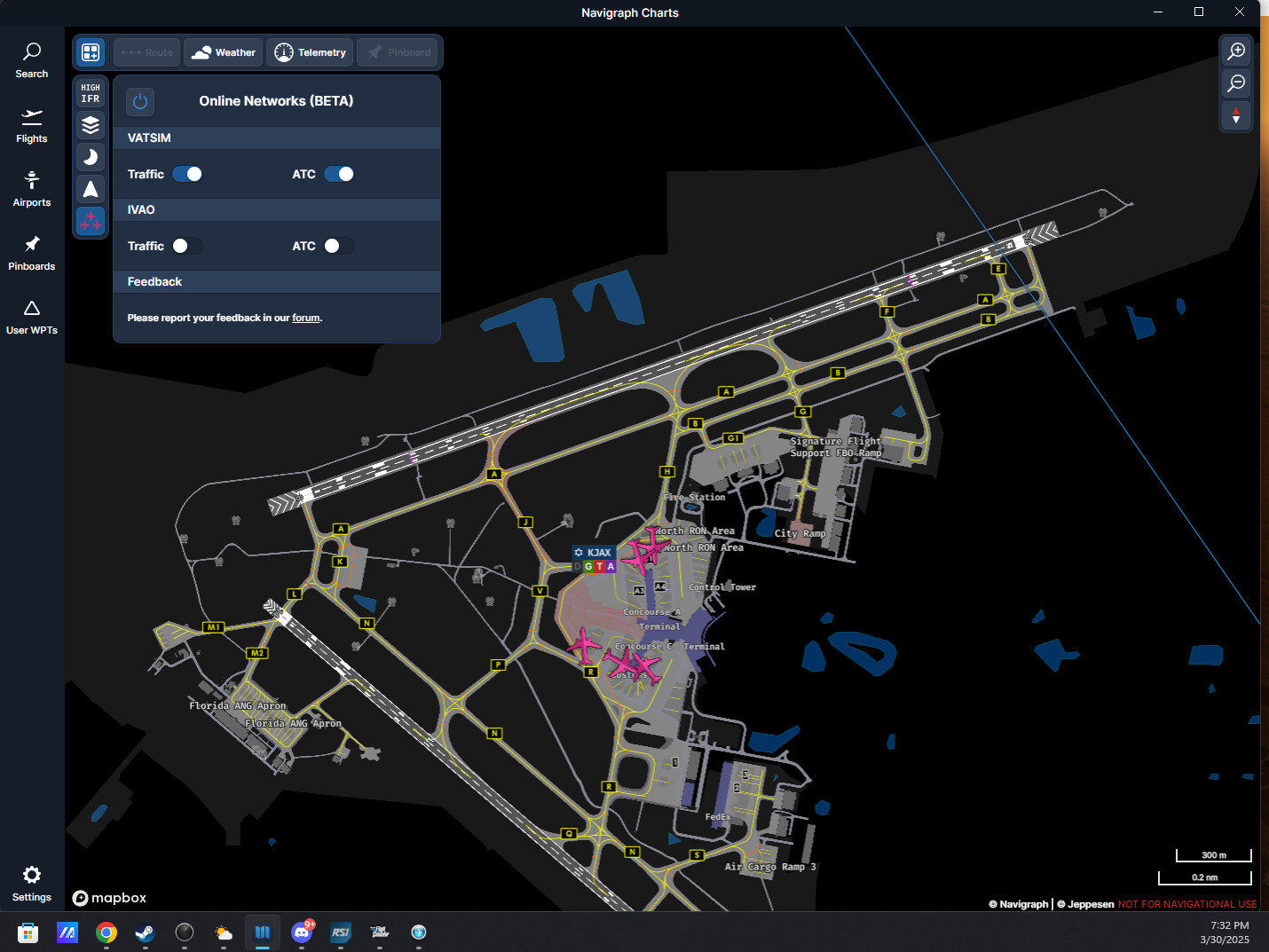
Task: Click the purple A badge under KJAX
Action: (x=611, y=567)
